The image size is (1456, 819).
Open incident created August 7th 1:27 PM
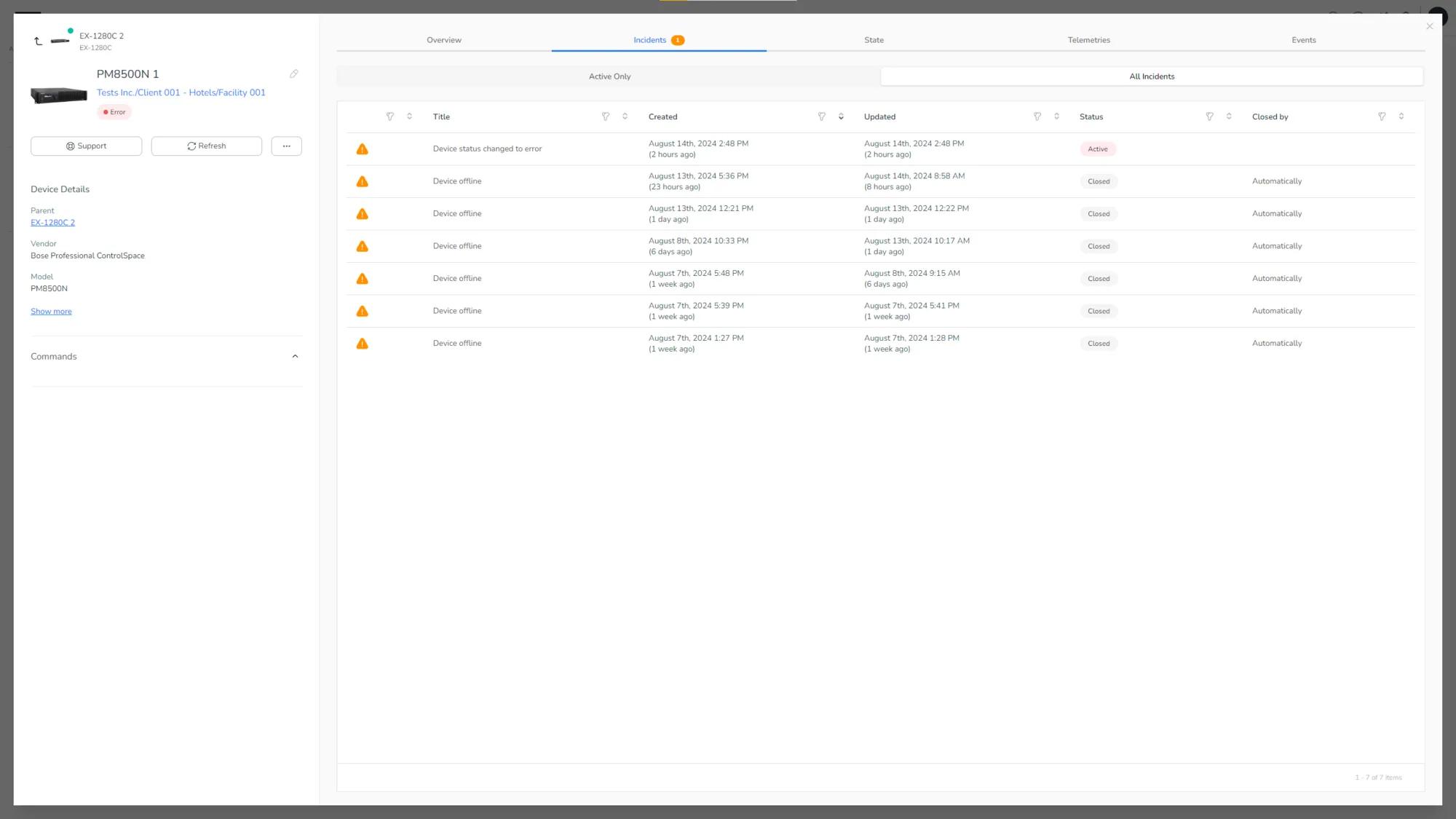pyautogui.click(x=880, y=344)
